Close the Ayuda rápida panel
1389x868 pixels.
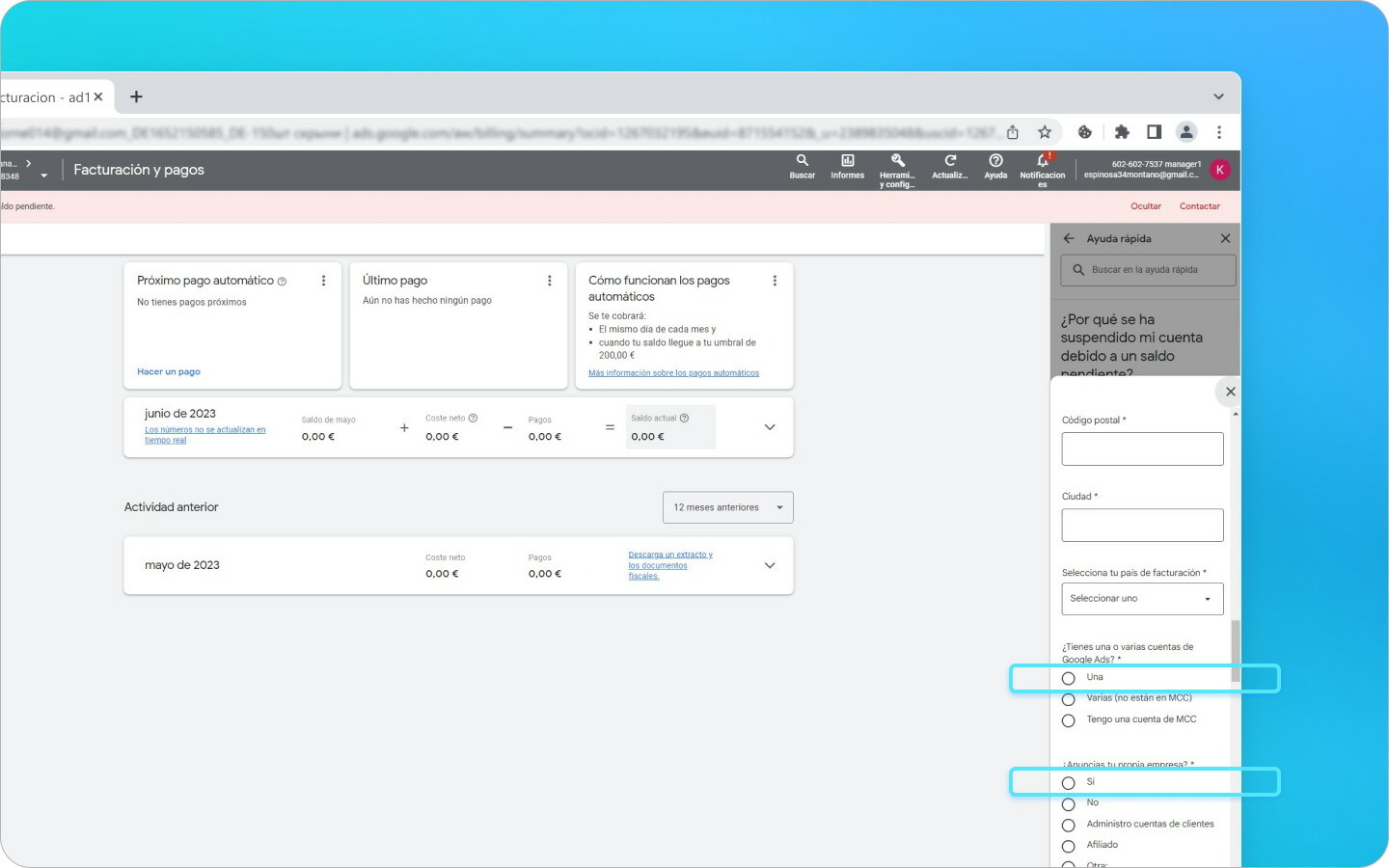pyautogui.click(x=1225, y=238)
